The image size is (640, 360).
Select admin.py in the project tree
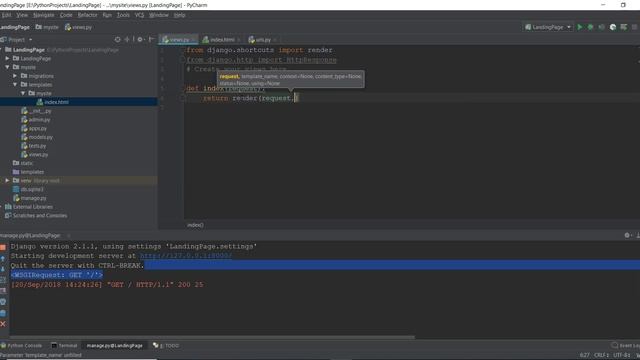click(39, 120)
